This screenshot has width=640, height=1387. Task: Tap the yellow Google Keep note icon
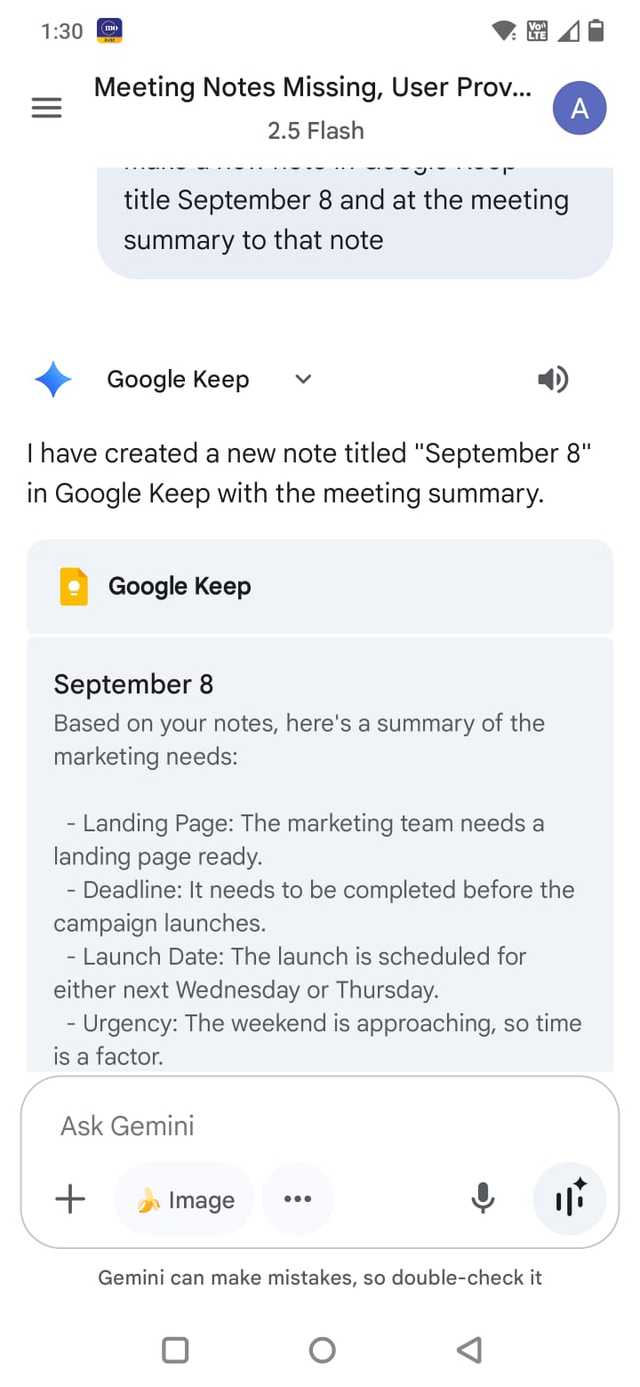click(74, 586)
